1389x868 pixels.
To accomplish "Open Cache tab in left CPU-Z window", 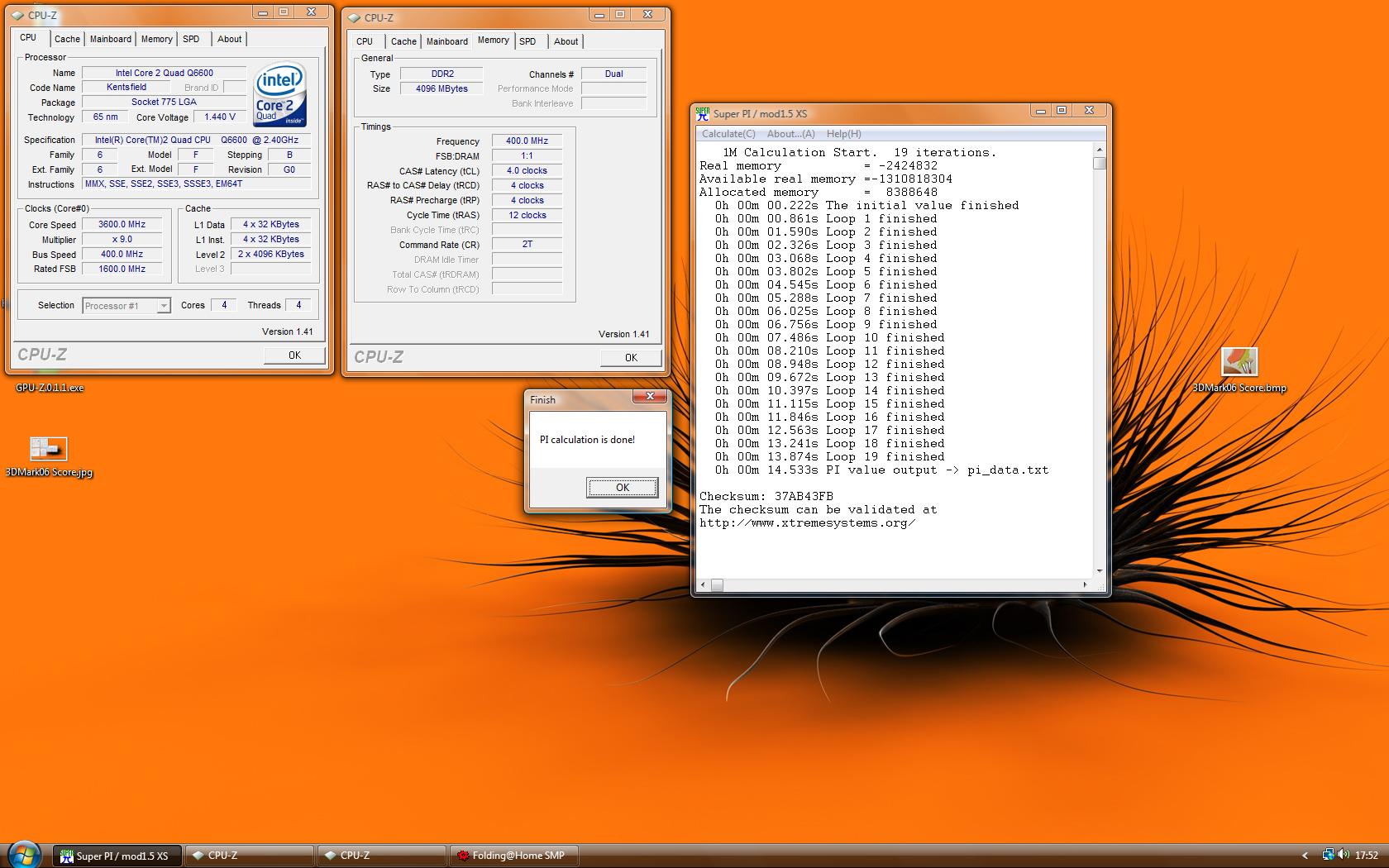I will (67, 39).
